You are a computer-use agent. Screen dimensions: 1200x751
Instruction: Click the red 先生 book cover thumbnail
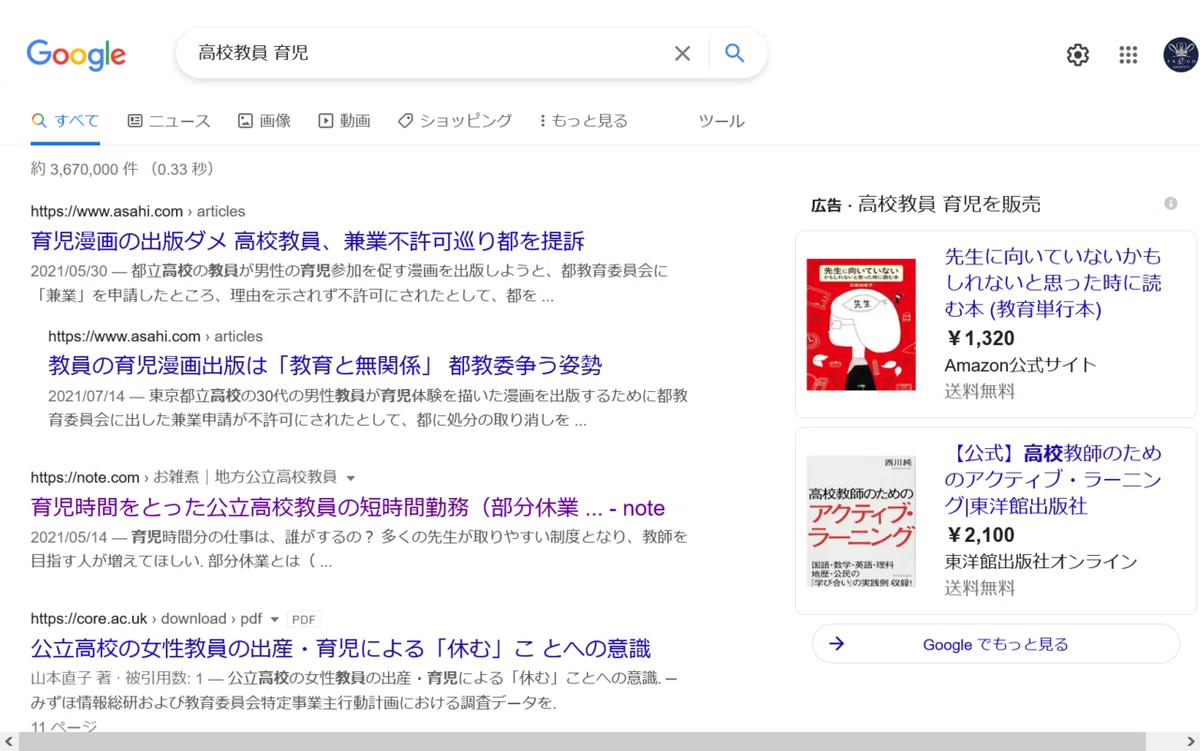861,324
